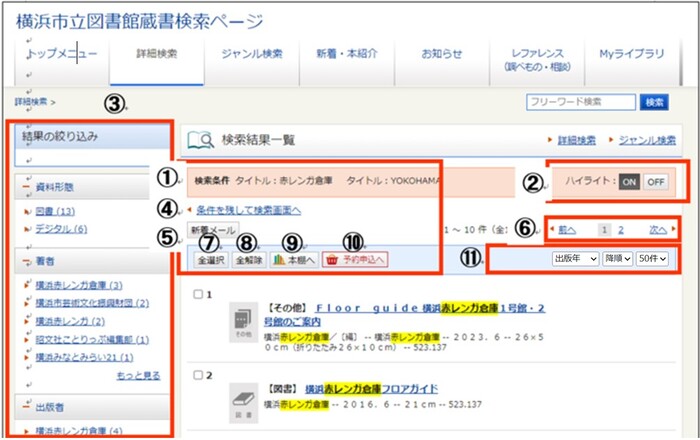Viewport: 700px width, 440px height.
Task: Click the search results list magnifier icon
Action: [201, 140]
